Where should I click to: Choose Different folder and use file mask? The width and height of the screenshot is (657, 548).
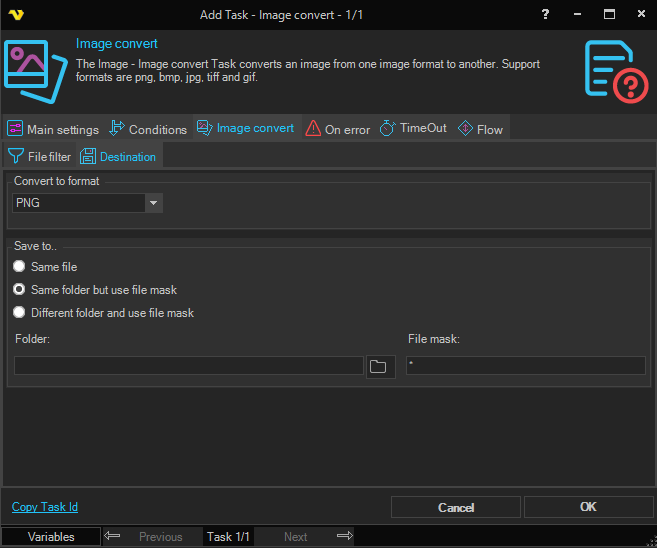point(20,313)
